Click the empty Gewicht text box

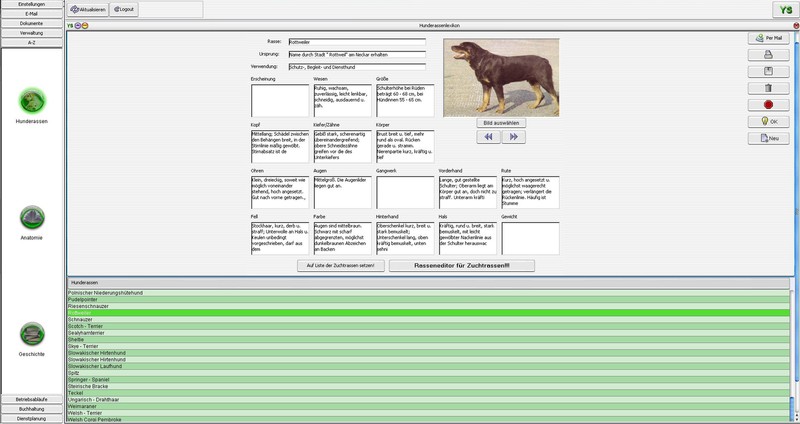[530, 238]
